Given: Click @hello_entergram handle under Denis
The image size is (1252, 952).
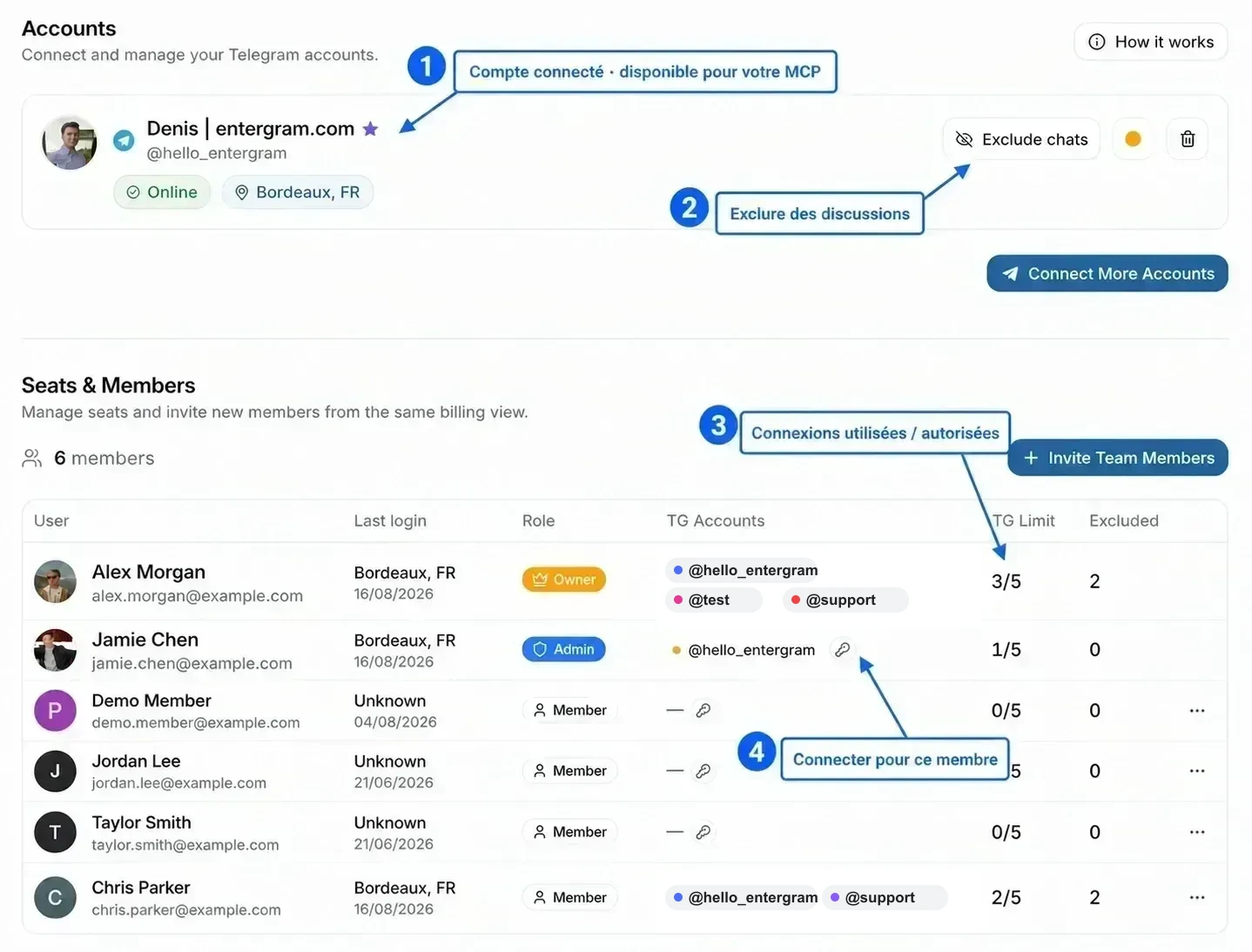Looking at the screenshot, I should coord(217,153).
